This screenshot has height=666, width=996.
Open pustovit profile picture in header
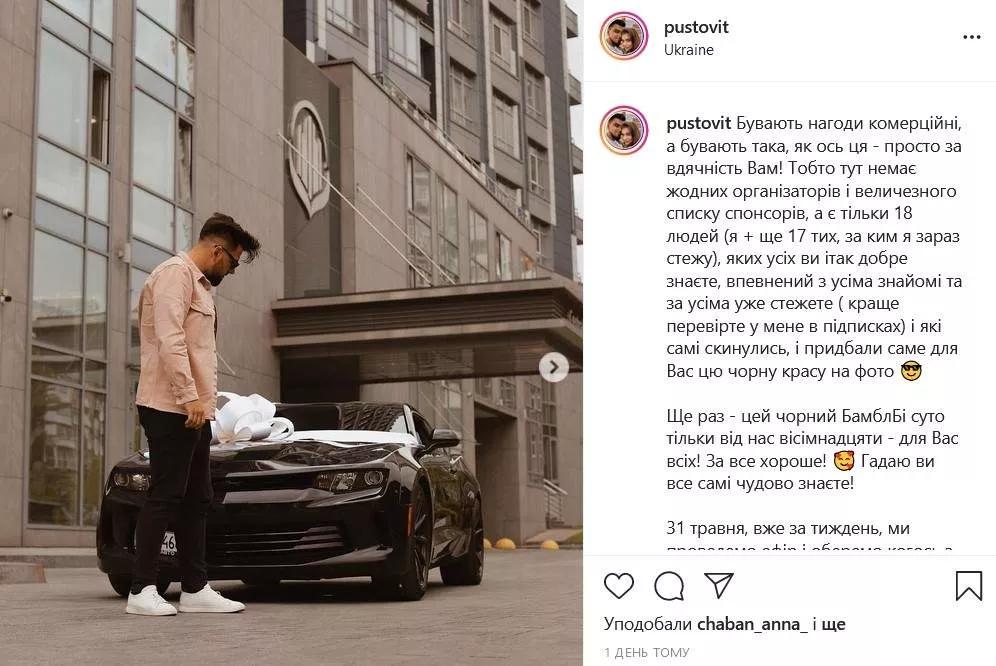point(624,36)
